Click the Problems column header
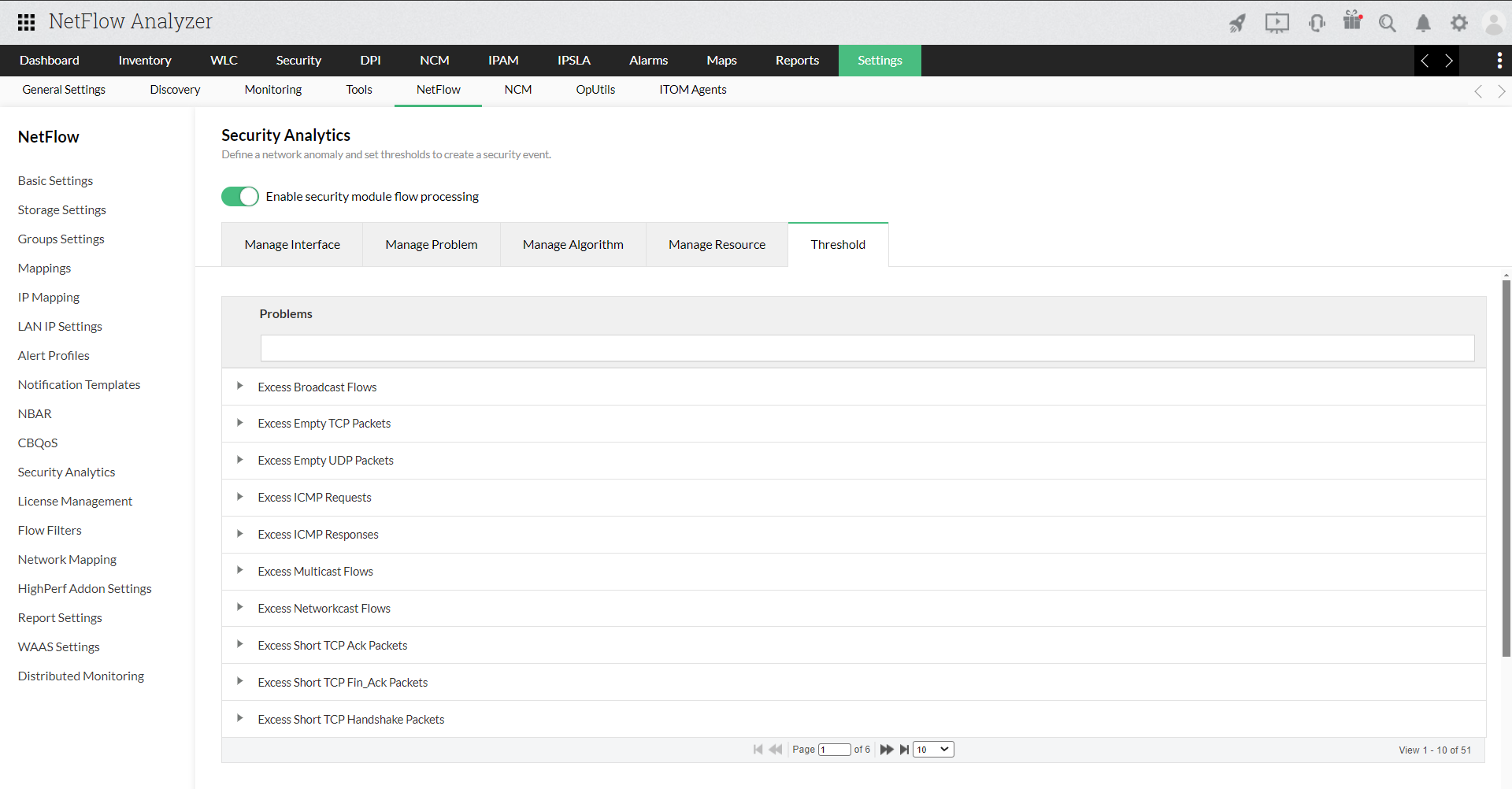Viewport: 1512px width, 789px height. pyautogui.click(x=286, y=314)
